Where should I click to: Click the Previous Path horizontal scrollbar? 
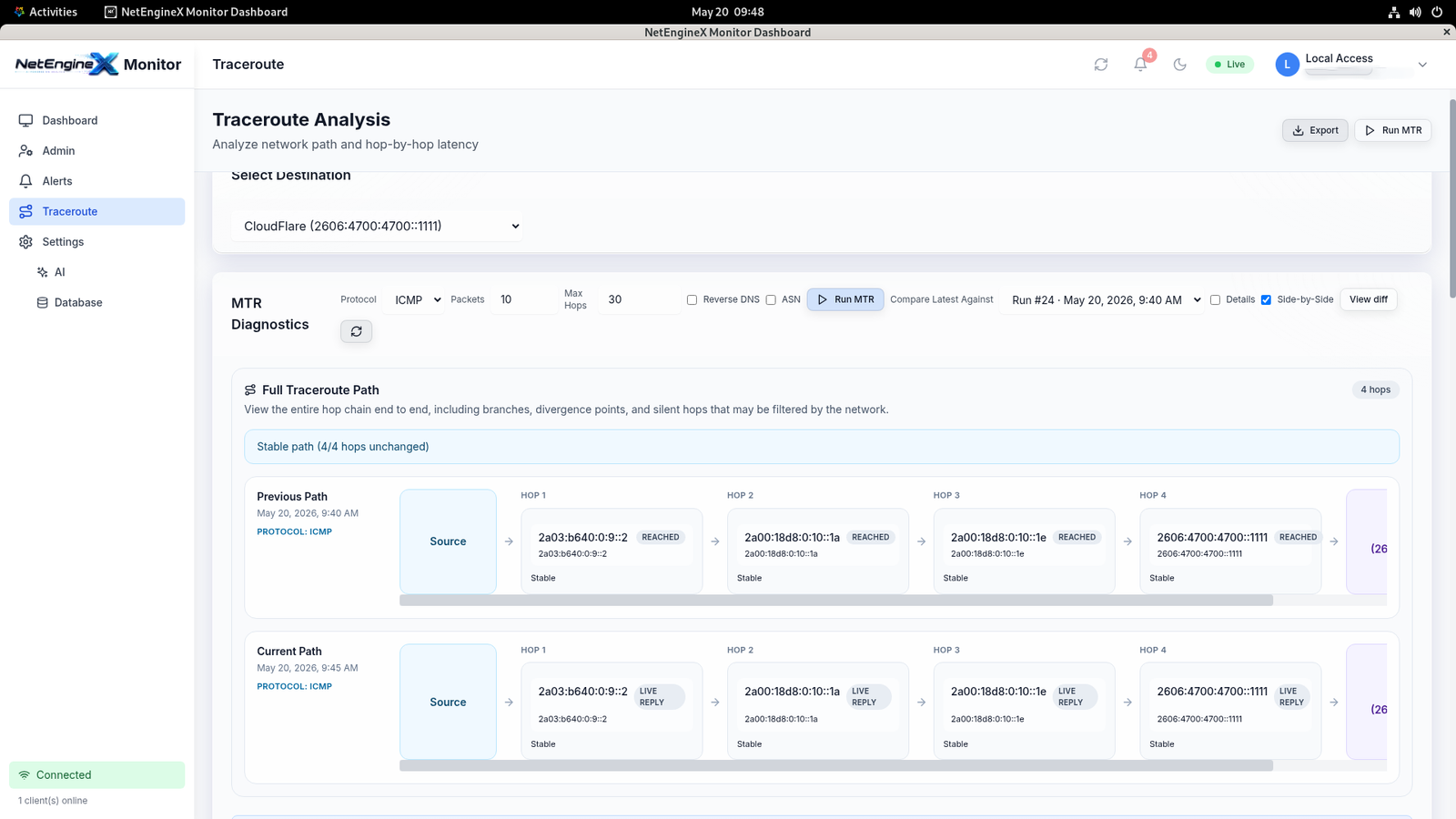point(835,600)
